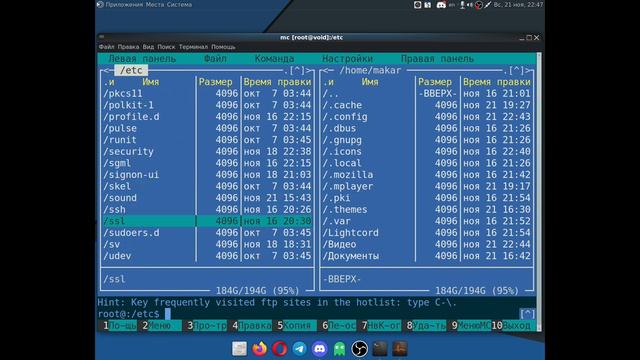
Task: Open Discord from the dock
Action: point(320,349)
